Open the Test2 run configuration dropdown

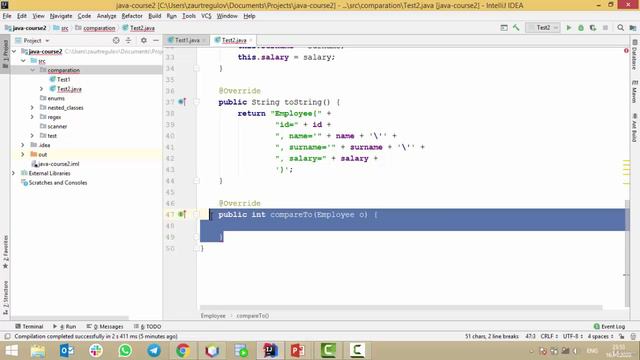tap(543, 28)
